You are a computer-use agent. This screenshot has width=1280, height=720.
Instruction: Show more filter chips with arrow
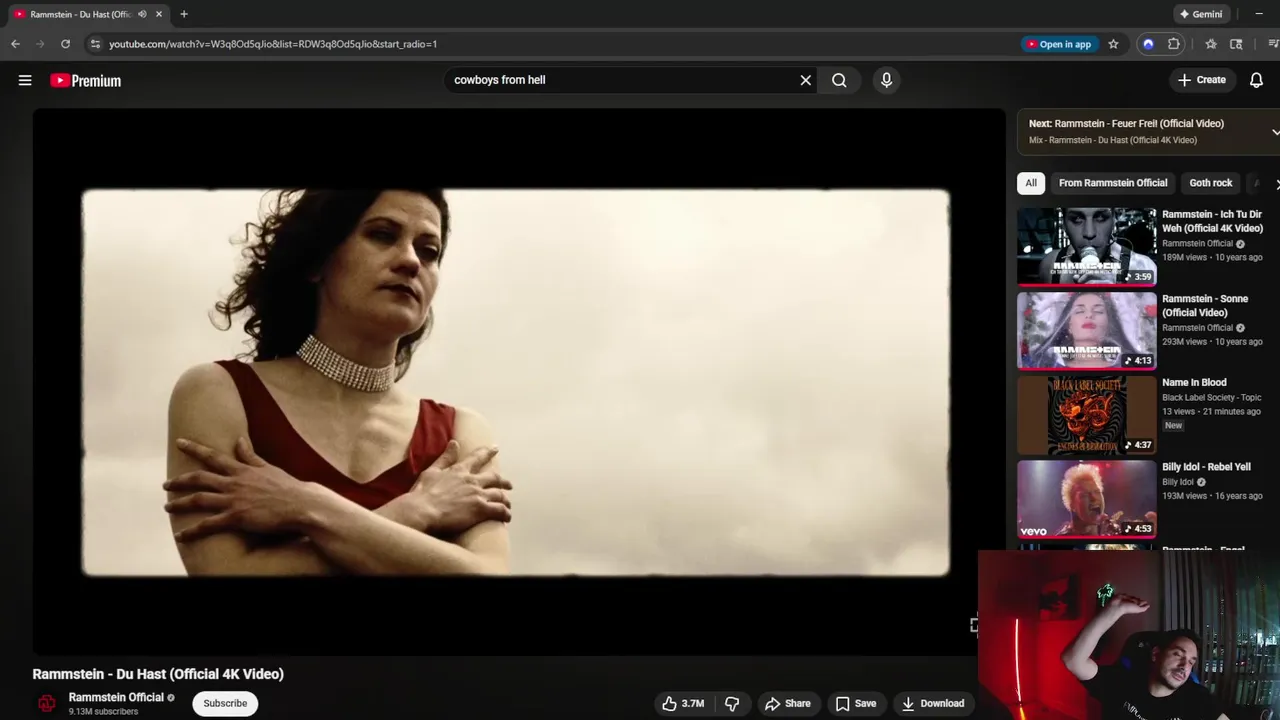(x=1276, y=184)
